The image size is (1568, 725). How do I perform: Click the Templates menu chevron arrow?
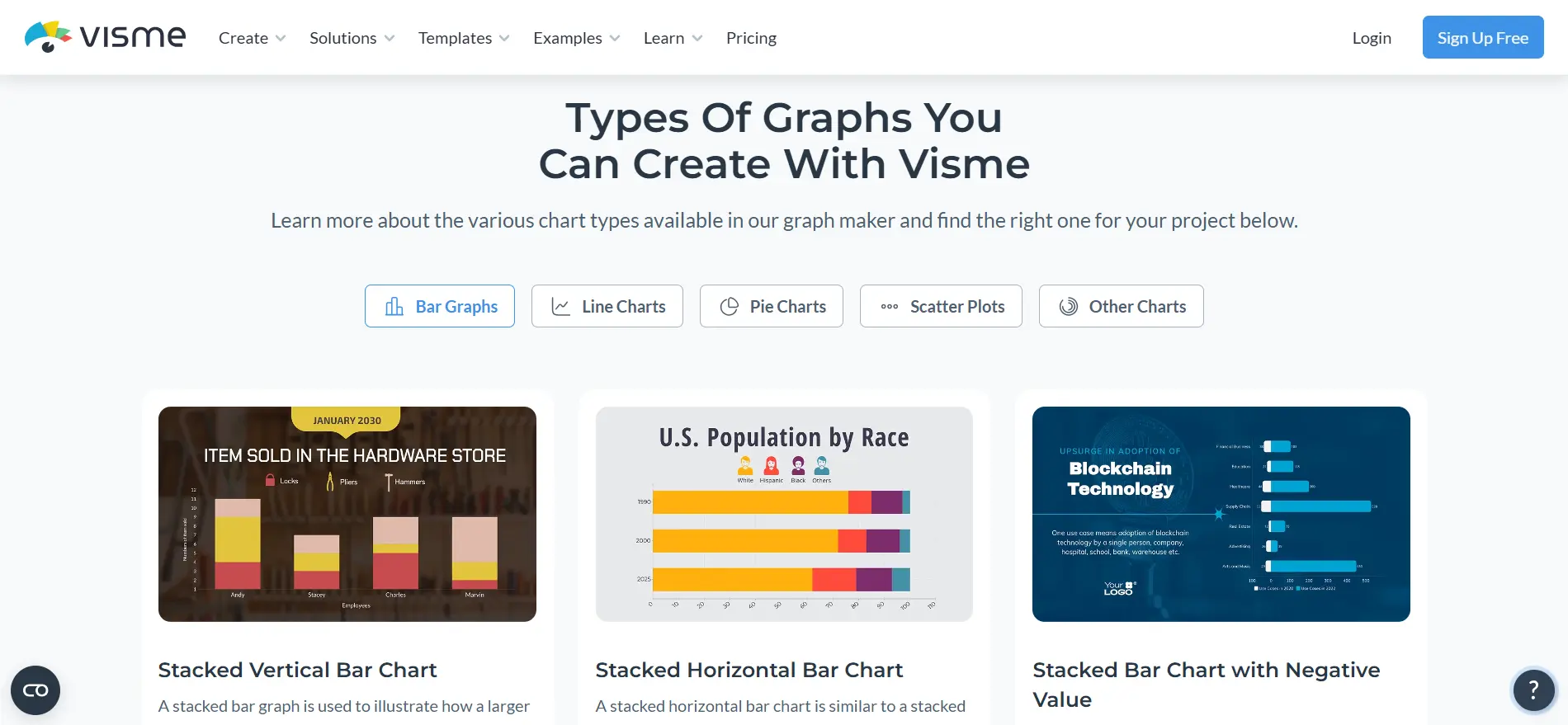click(505, 38)
